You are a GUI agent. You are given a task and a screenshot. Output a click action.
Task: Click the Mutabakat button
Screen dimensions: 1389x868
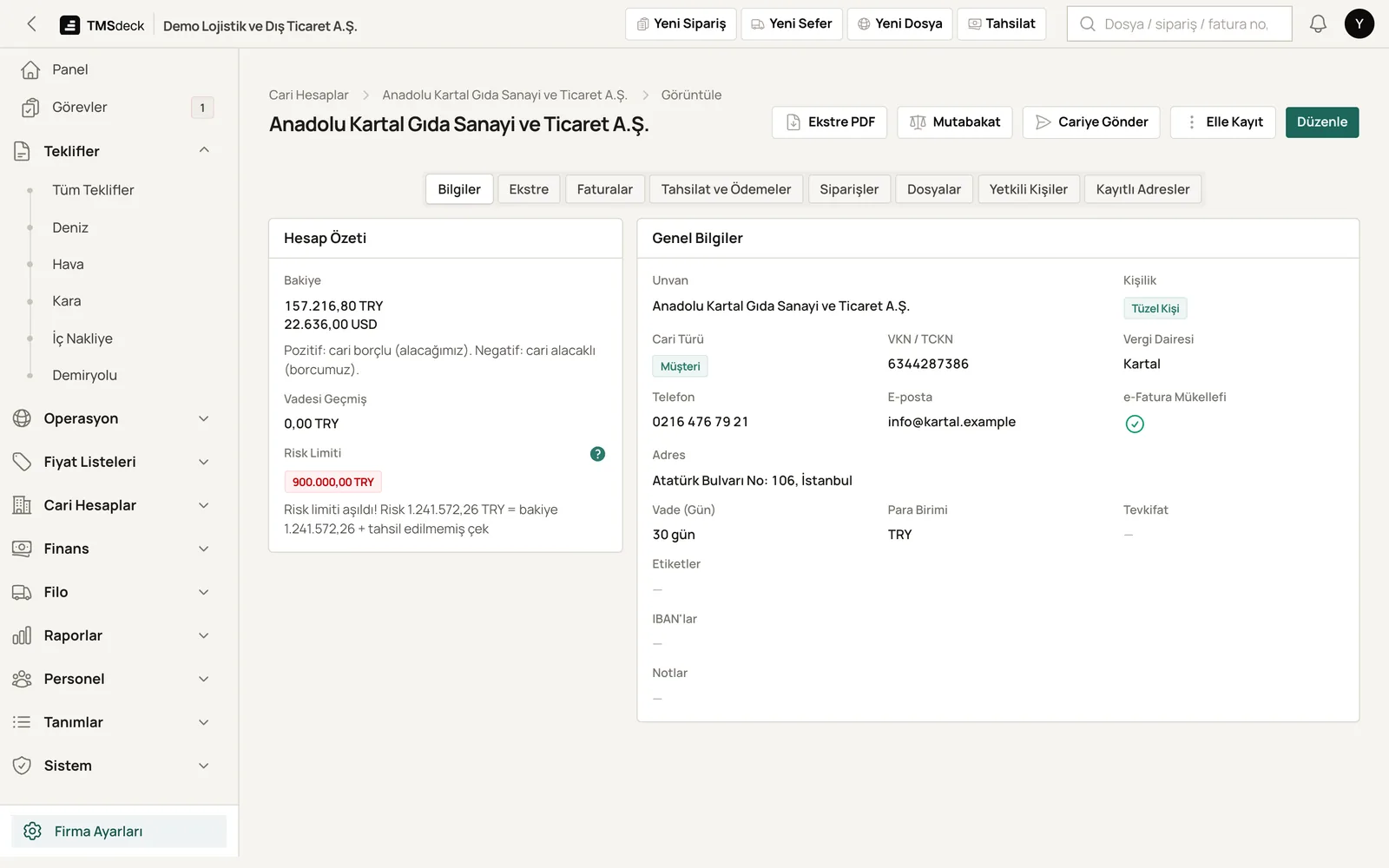(955, 122)
